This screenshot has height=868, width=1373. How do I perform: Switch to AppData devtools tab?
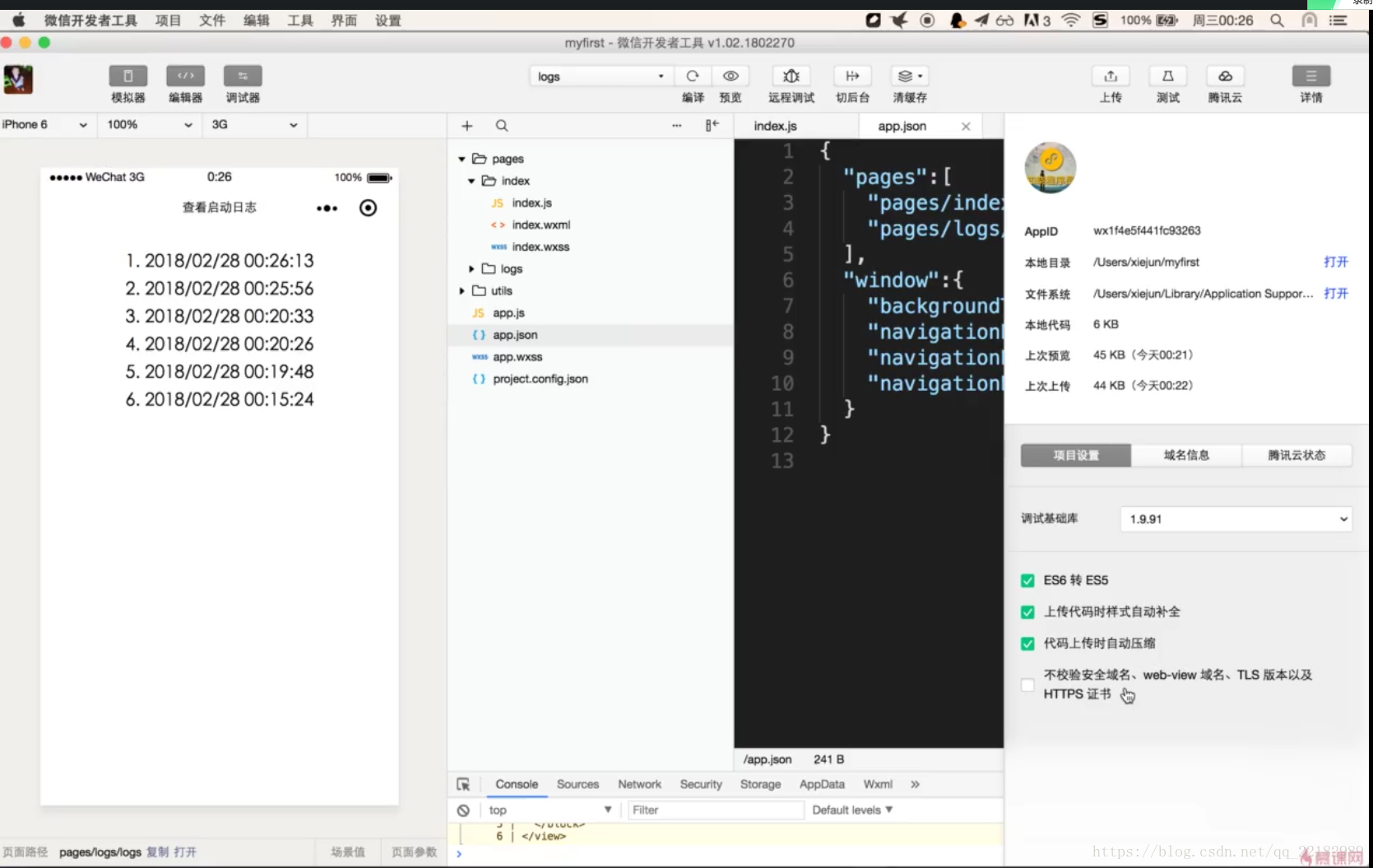(x=822, y=785)
